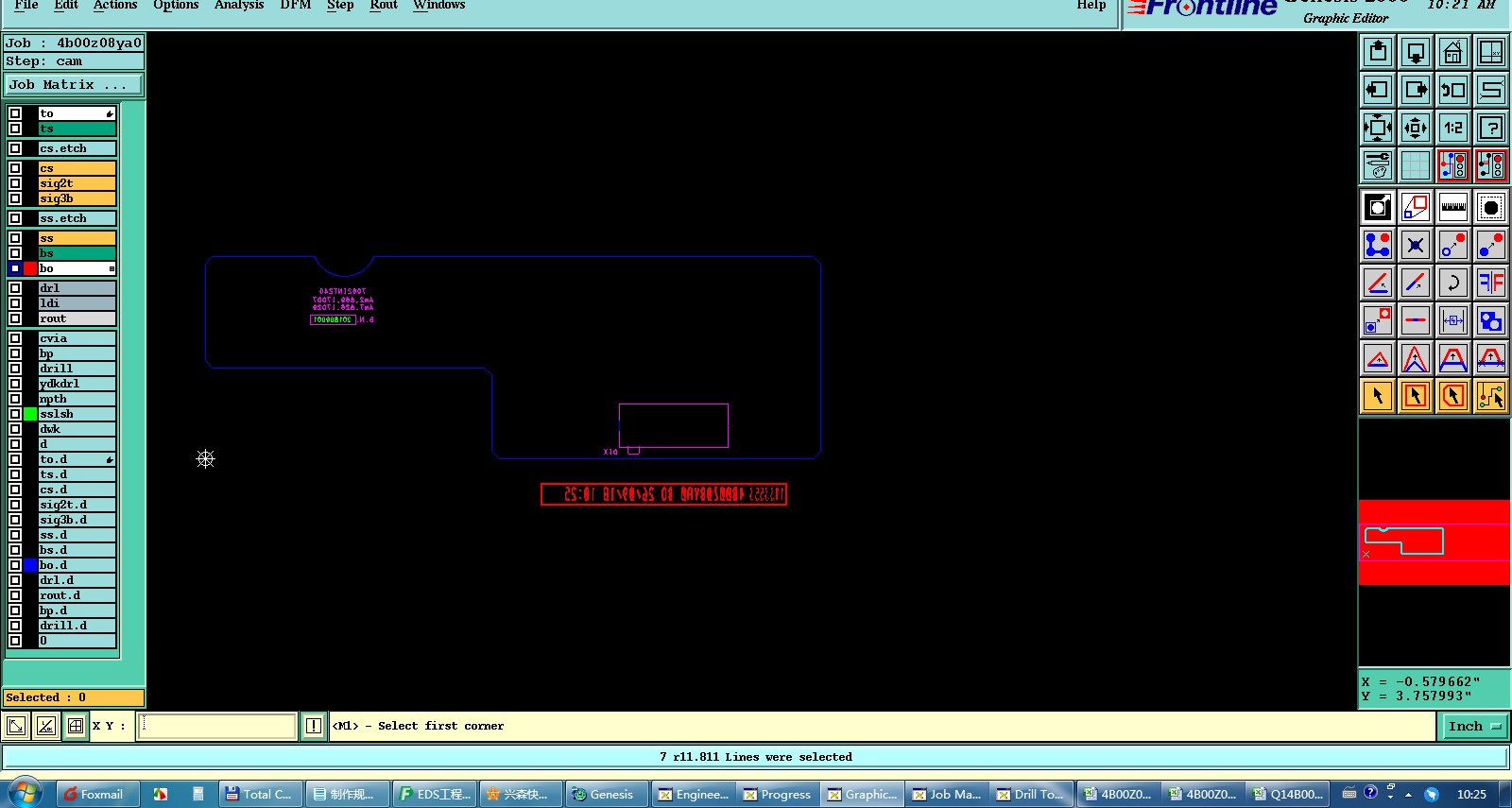Click the blue color box of layer bo.d
This screenshot has width=1512, height=808.
coord(30,565)
